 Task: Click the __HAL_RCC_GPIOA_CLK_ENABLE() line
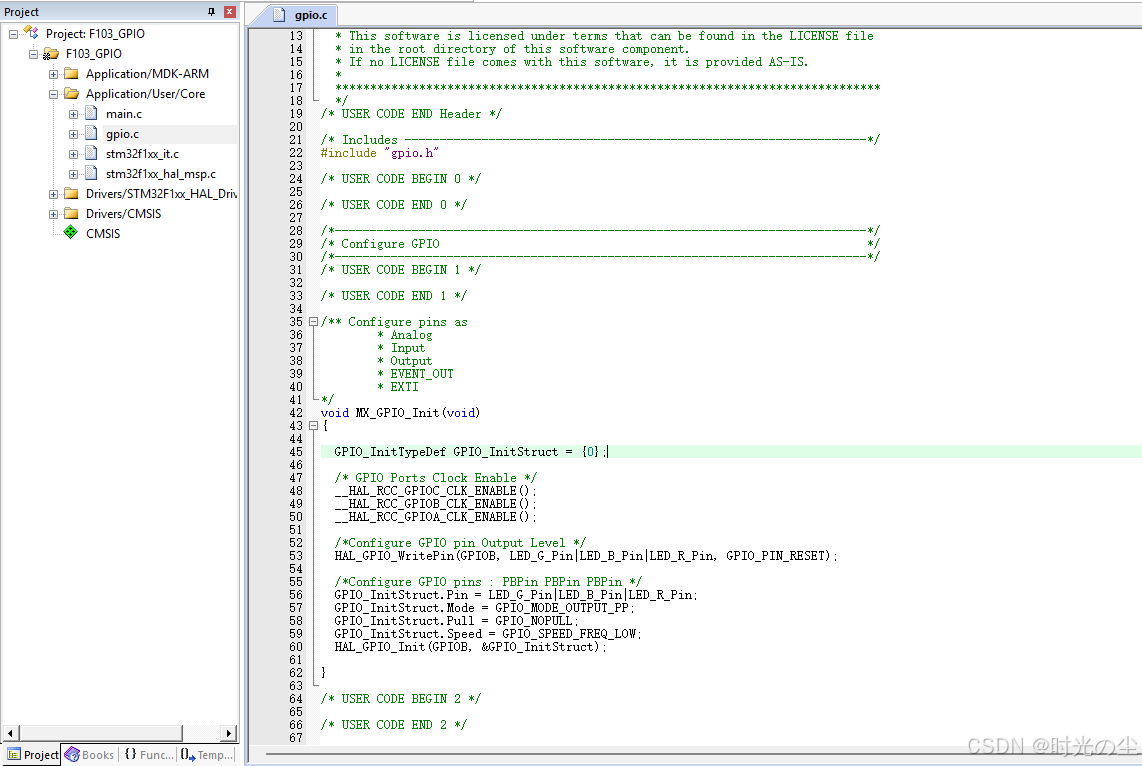pos(436,517)
